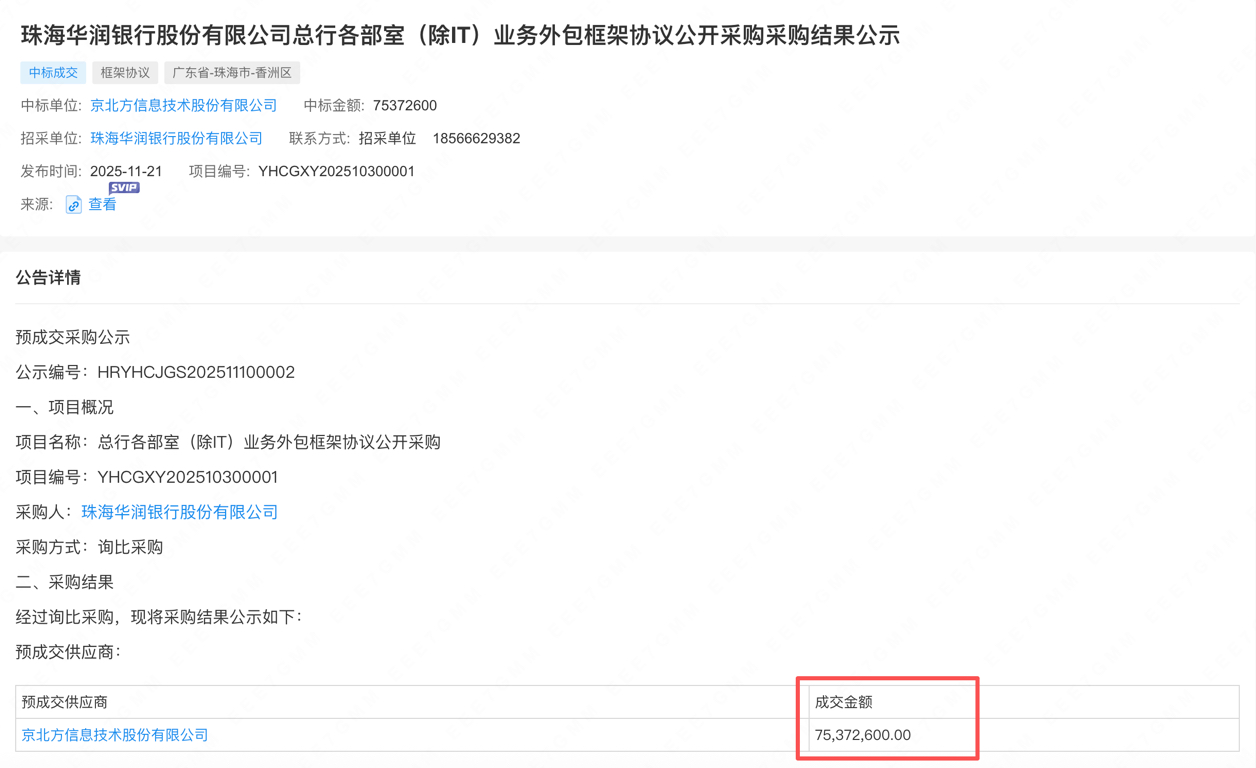Viewport: 1256px width, 768px height.
Task: Click the 中标金额 value 75372600
Action: pos(405,105)
